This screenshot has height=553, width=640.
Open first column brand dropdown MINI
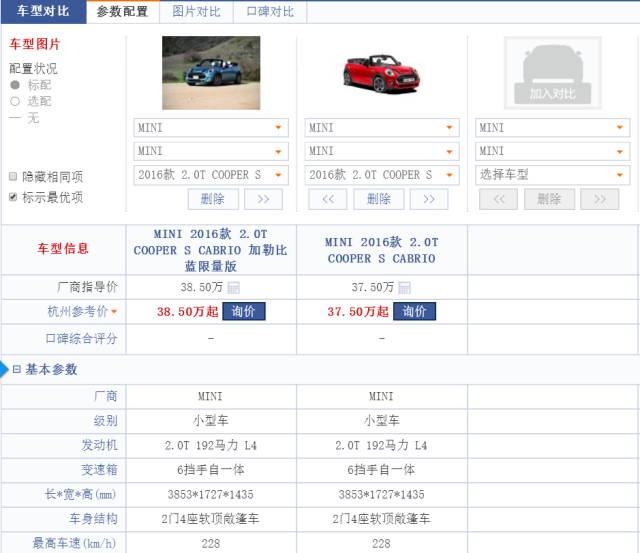(x=211, y=128)
